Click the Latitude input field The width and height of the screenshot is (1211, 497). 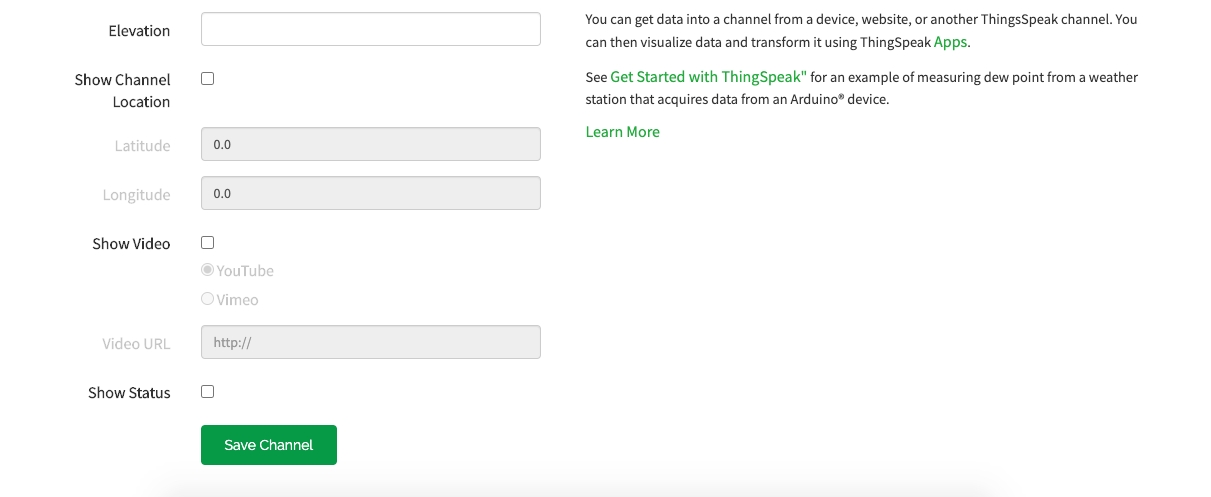click(x=370, y=144)
